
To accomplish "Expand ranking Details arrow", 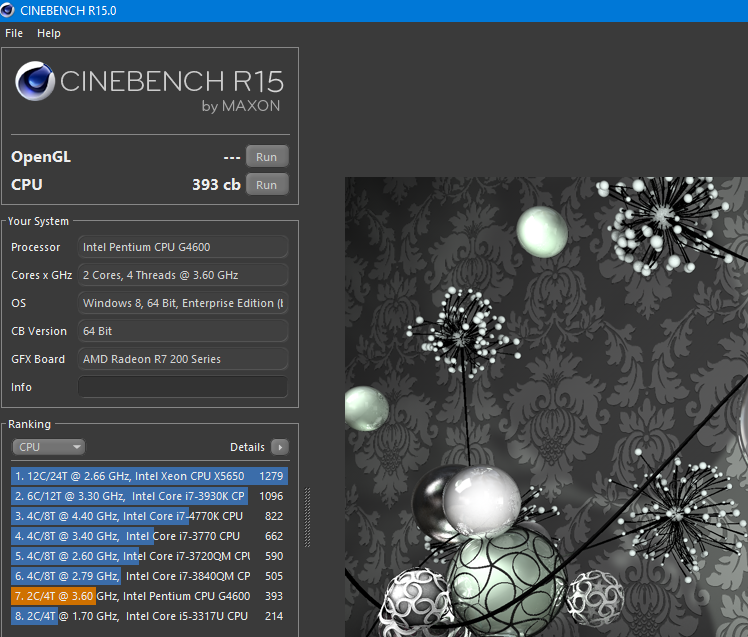I will pos(280,447).
